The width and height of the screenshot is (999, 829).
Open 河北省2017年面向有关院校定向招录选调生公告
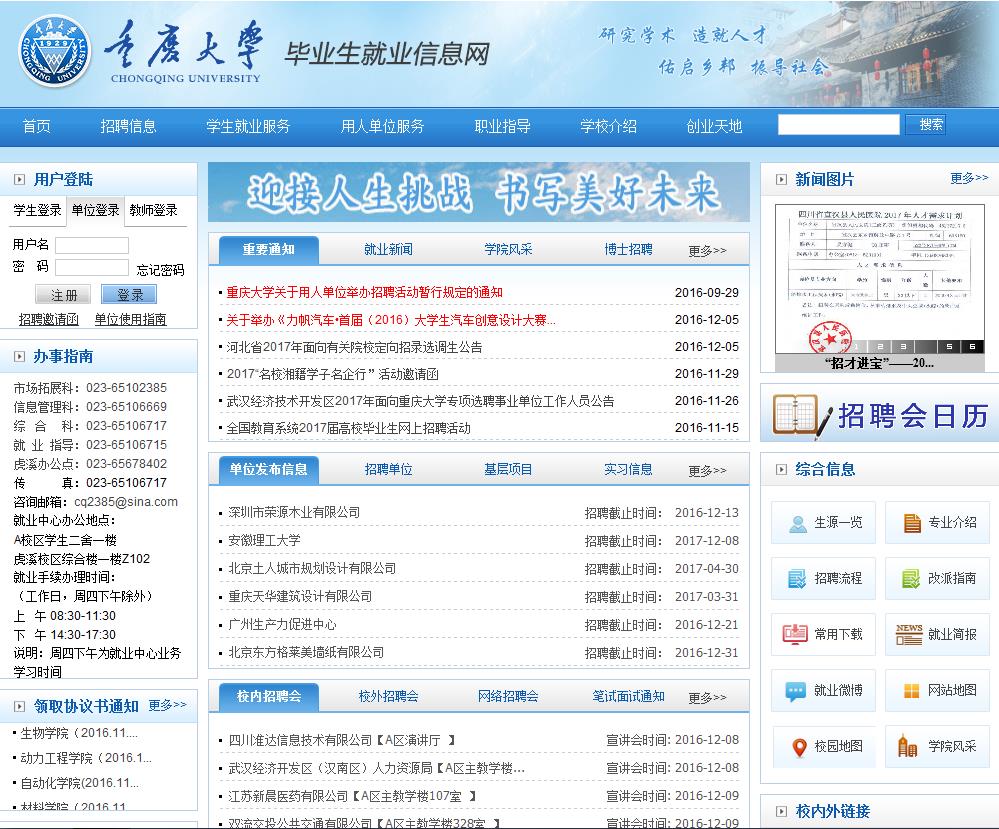pos(354,347)
